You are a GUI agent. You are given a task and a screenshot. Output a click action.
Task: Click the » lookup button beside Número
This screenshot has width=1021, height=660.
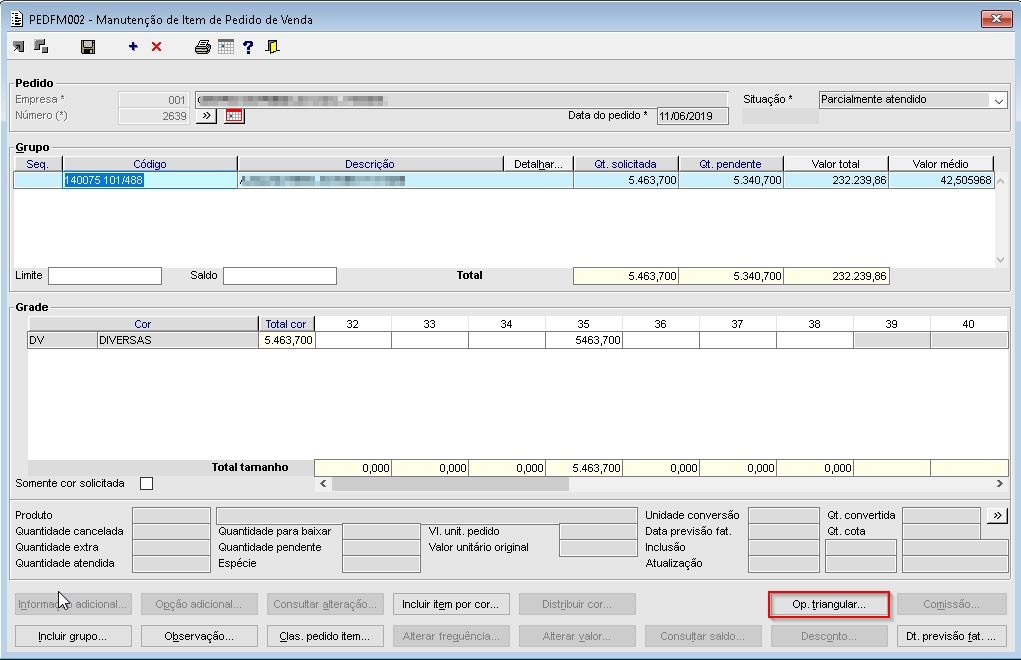click(x=206, y=116)
